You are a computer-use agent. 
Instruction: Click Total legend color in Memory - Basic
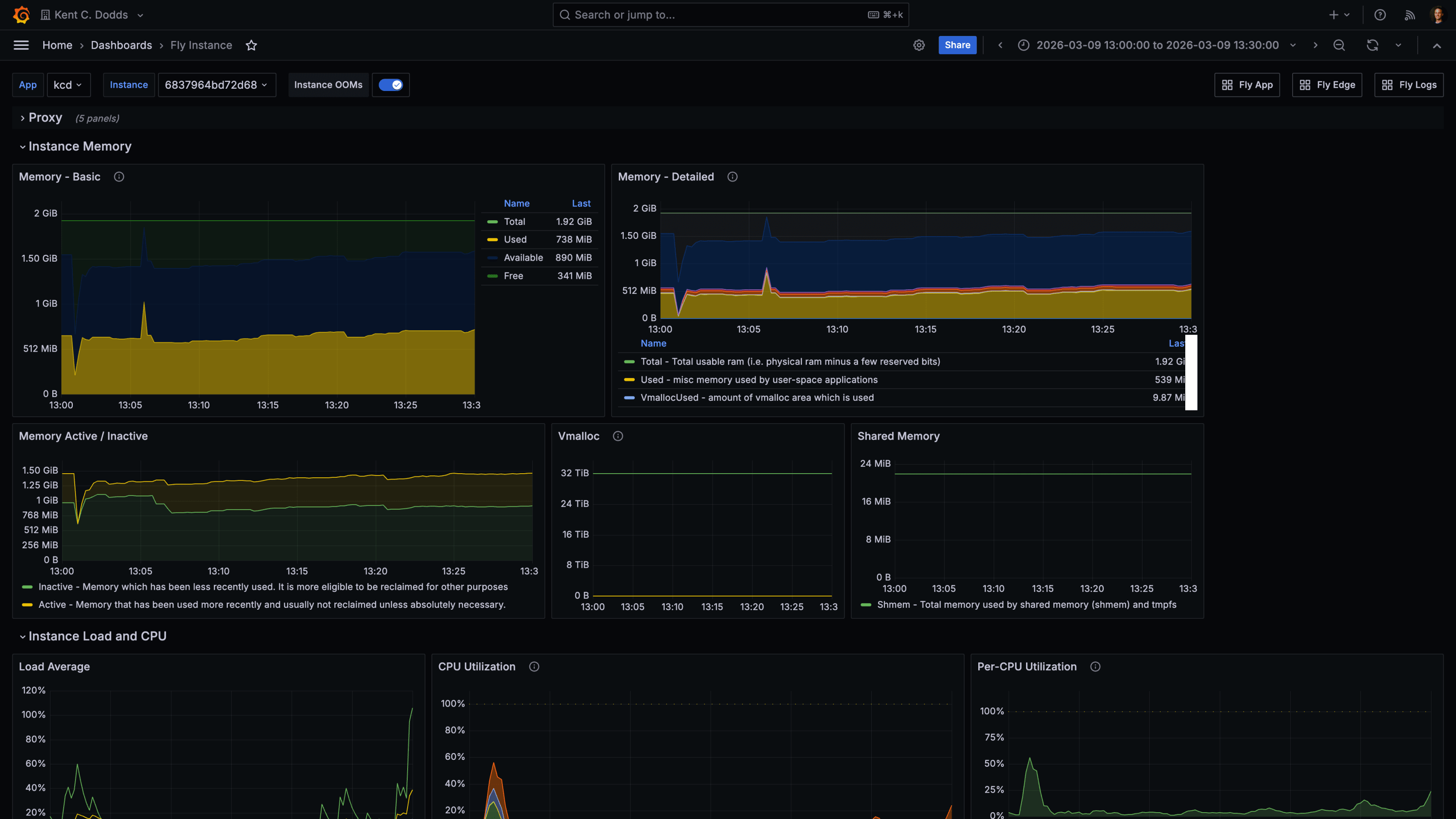pyautogui.click(x=492, y=222)
